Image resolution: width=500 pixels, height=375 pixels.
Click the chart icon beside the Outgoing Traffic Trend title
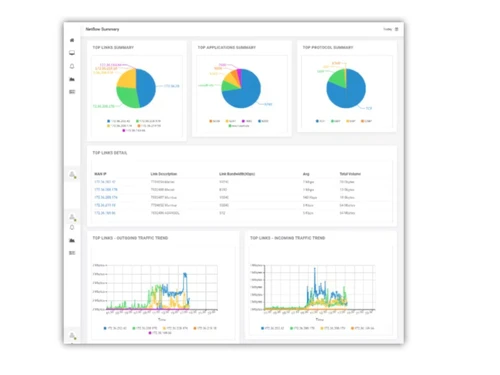click(x=72, y=240)
